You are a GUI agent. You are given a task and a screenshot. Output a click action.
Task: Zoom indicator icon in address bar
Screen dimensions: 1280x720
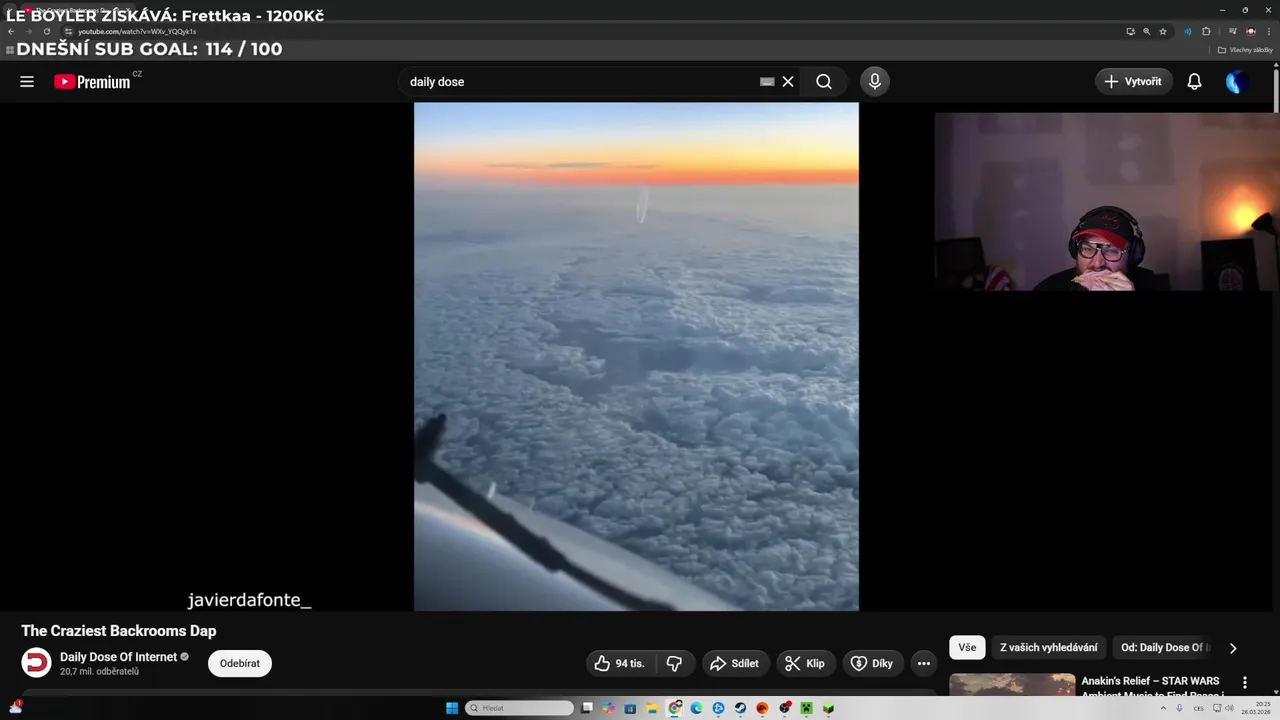click(1147, 32)
